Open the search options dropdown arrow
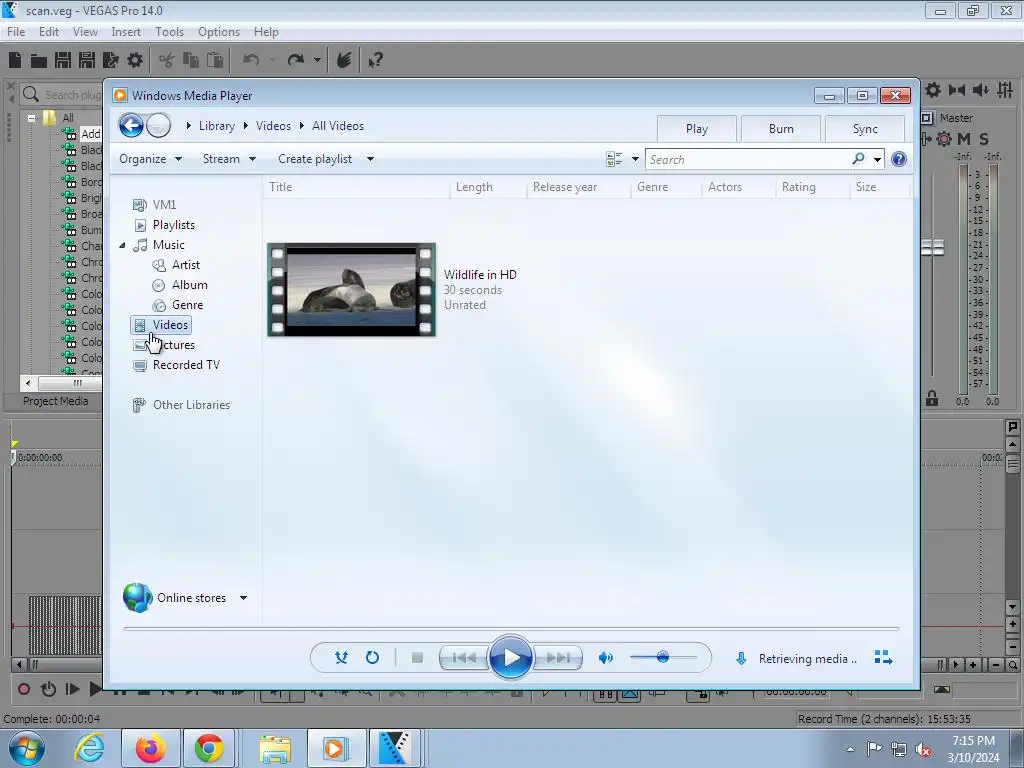This screenshot has width=1024, height=768. 877,159
